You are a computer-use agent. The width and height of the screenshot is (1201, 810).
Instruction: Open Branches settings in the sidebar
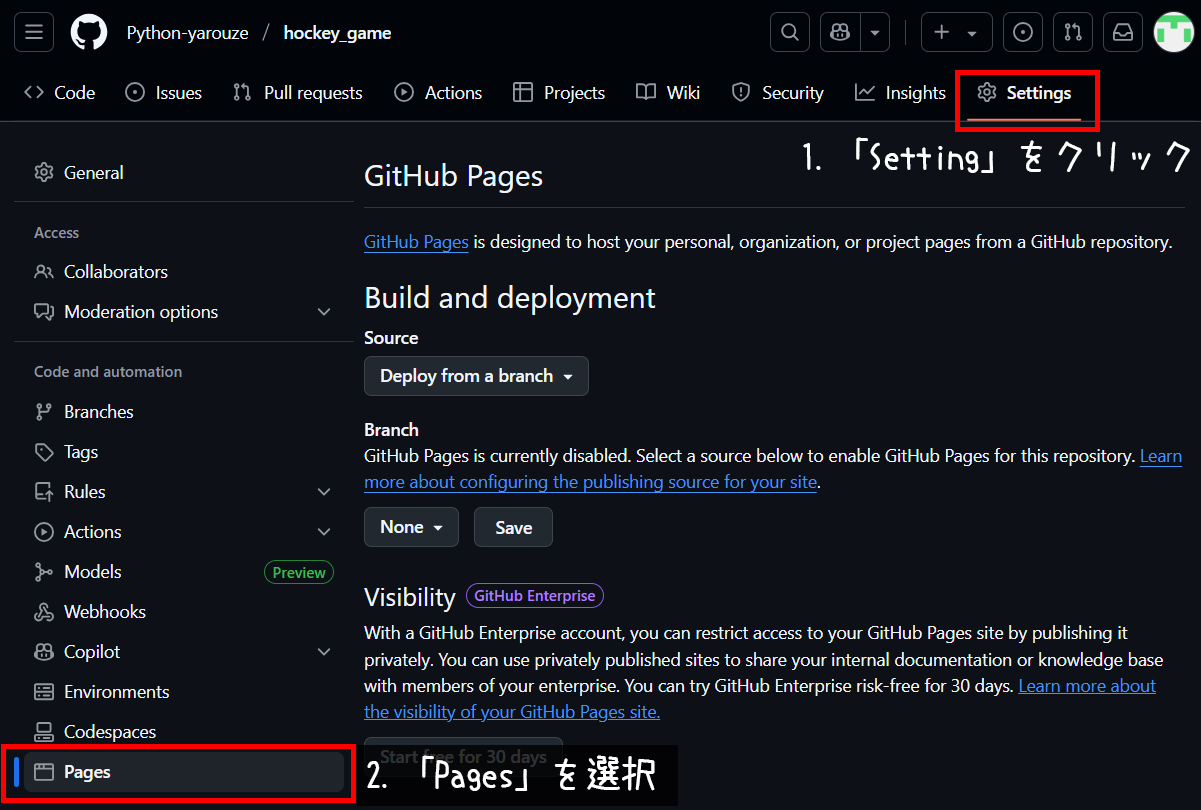[x=184, y=412]
